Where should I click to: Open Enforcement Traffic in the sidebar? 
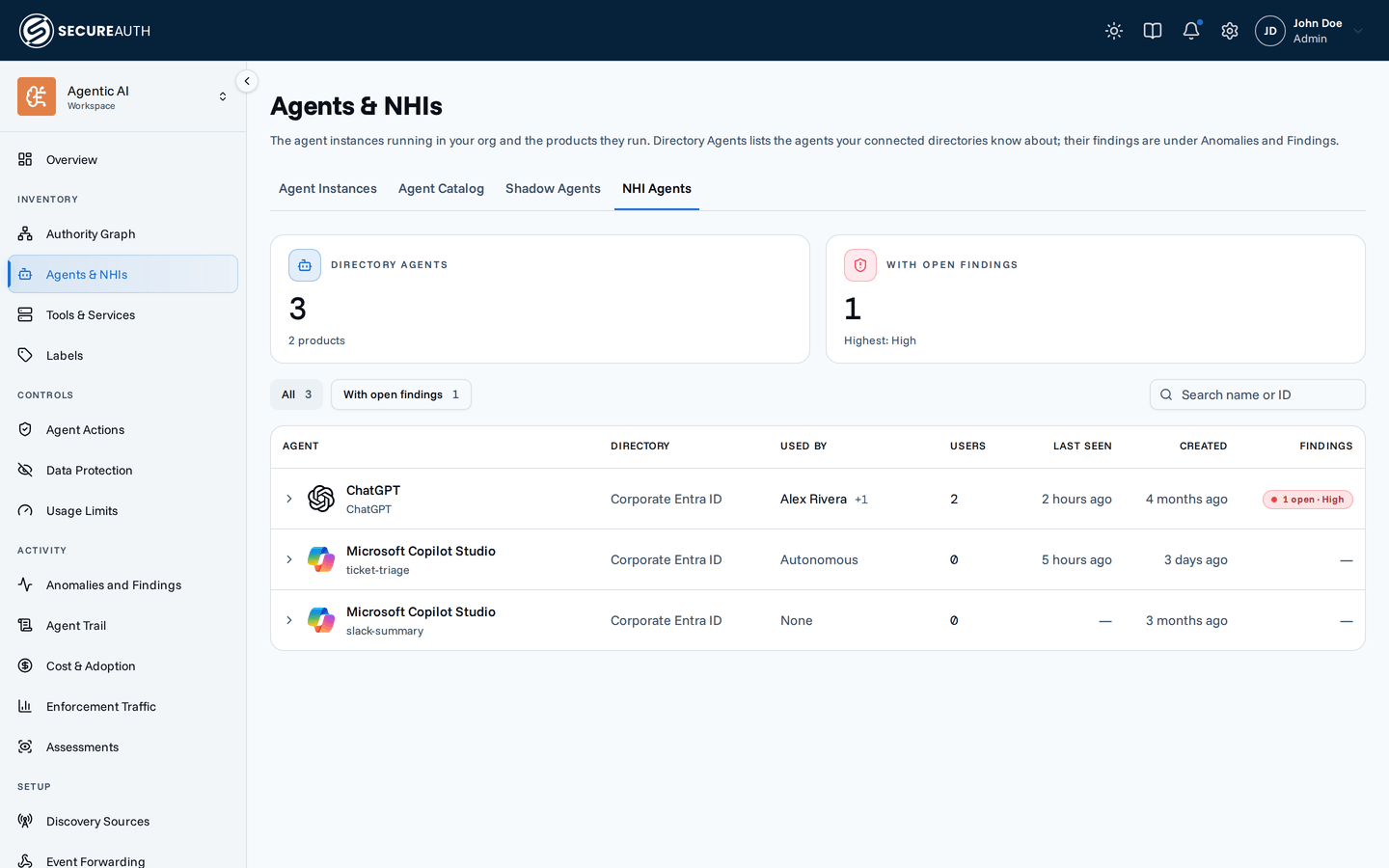pos(123,706)
